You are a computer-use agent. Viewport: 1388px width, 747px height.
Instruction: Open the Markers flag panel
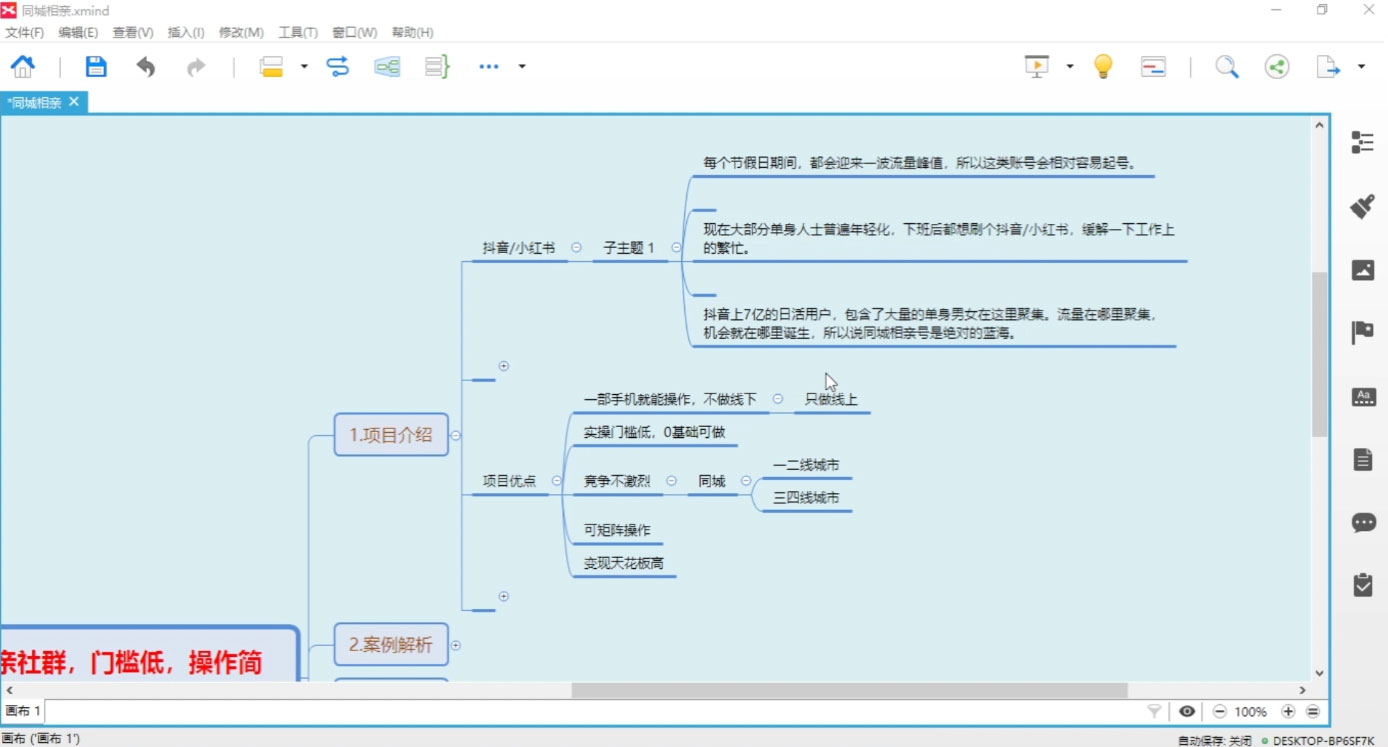1362,332
